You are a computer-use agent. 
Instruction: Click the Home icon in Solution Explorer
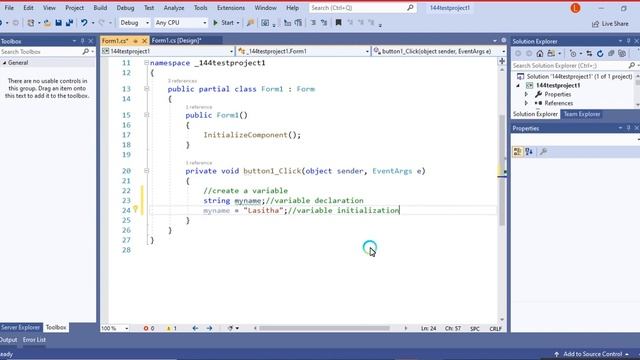(540, 53)
